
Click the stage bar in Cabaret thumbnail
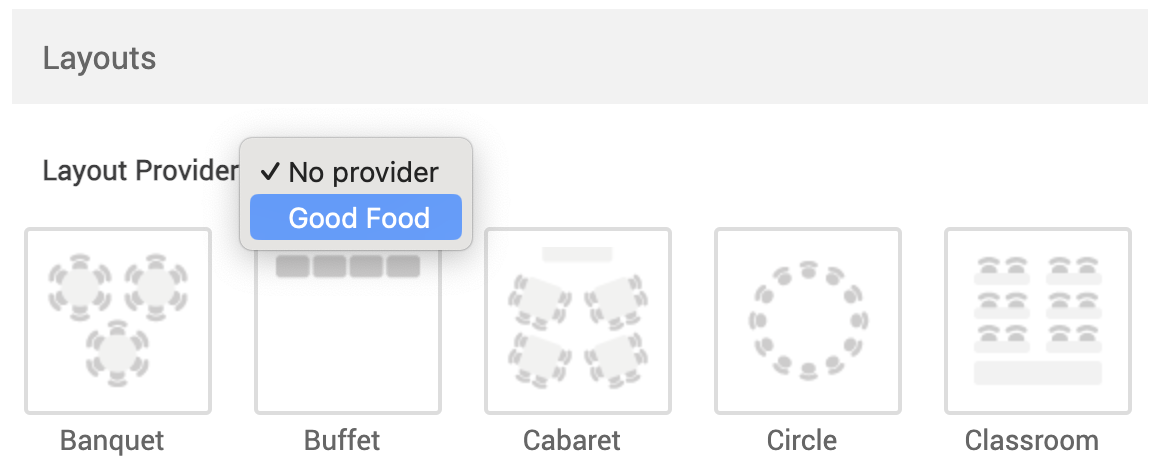click(x=577, y=254)
